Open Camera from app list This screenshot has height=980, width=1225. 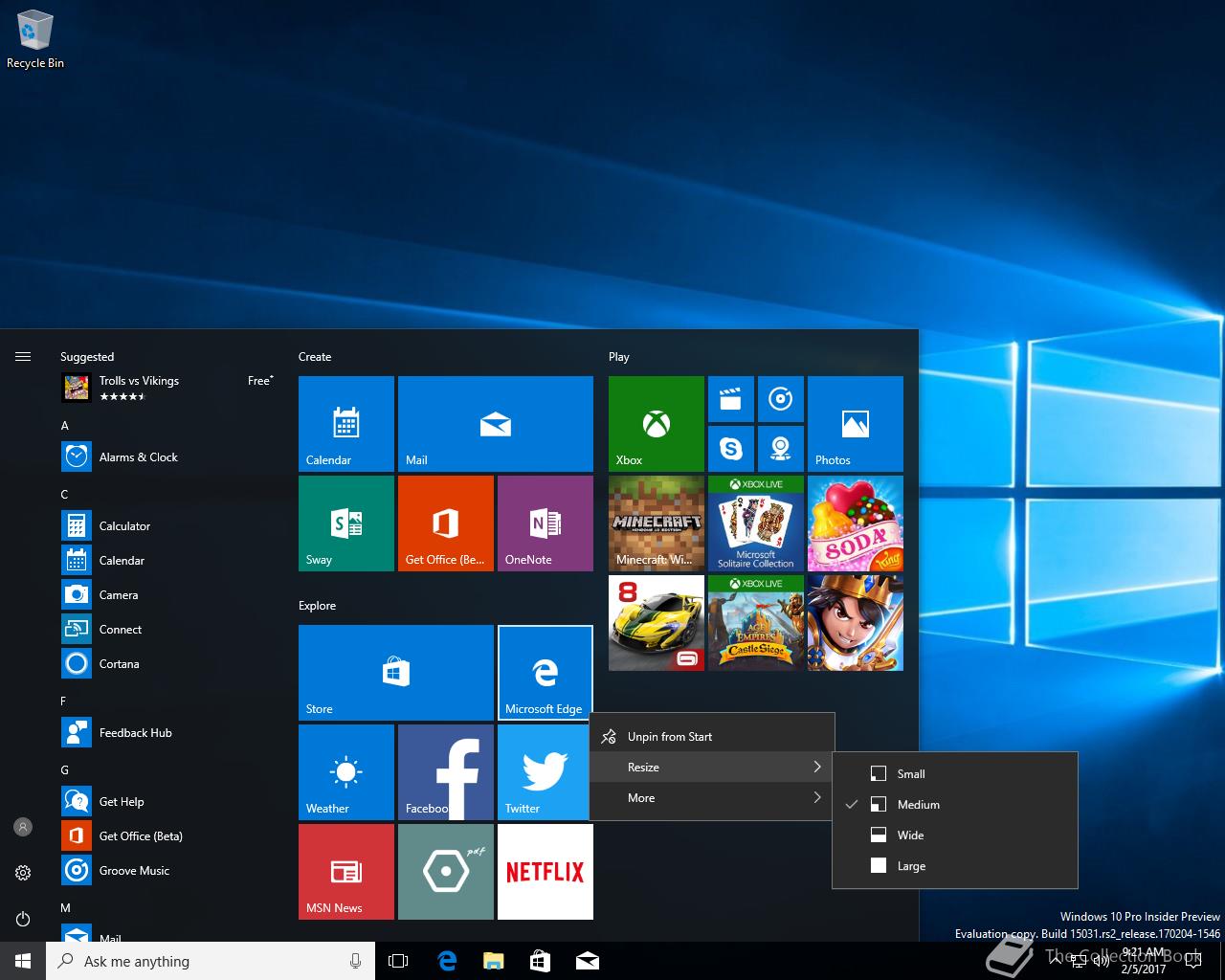pyautogui.click(x=168, y=595)
